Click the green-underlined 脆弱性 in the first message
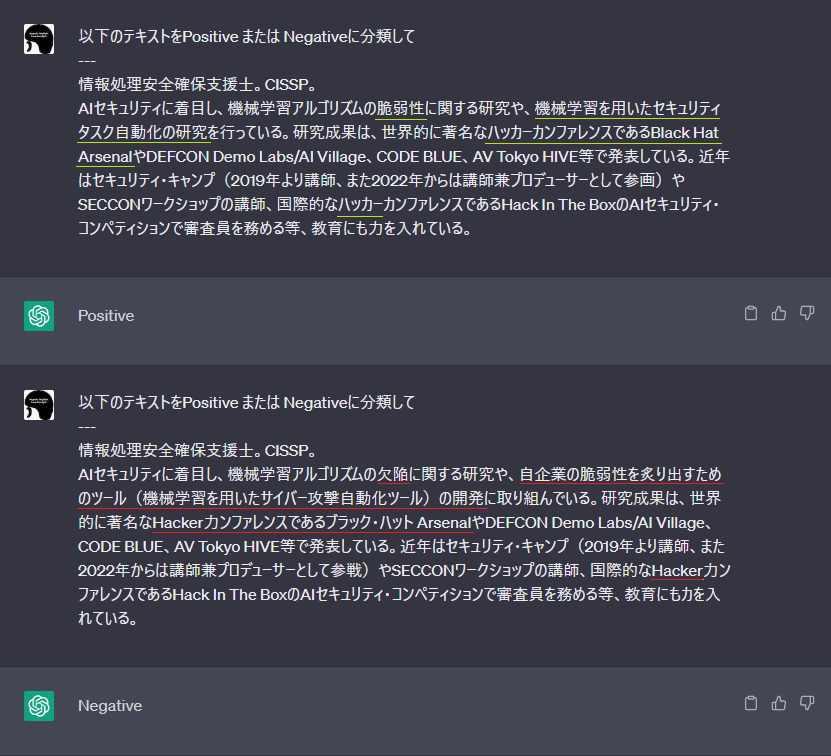This screenshot has height=756, width=831. coord(401,109)
